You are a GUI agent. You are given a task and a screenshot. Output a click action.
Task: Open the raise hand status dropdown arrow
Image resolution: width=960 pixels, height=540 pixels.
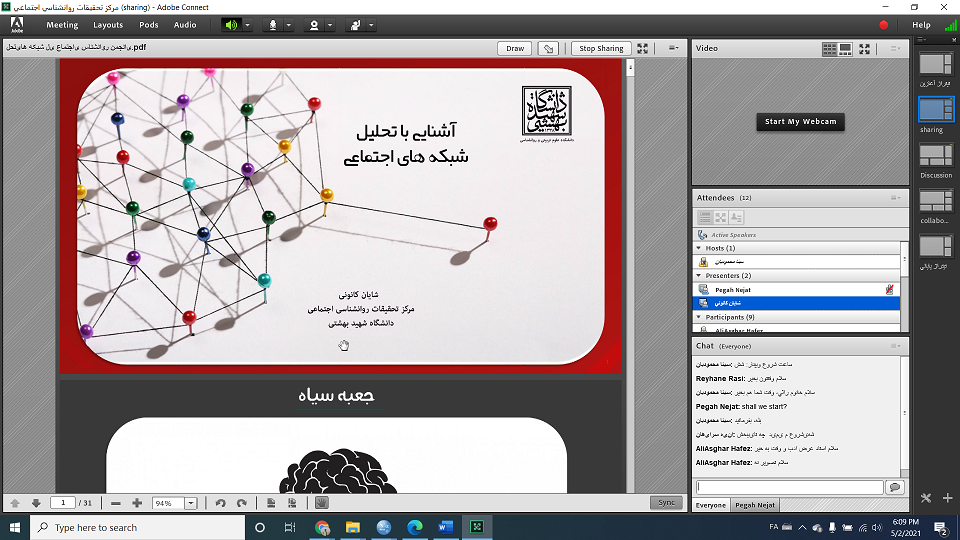pyautogui.click(x=371, y=24)
